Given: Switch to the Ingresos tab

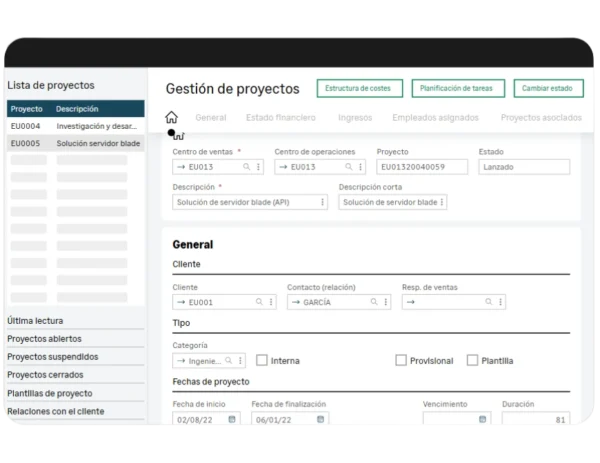Looking at the screenshot, I should click(x=355, y=117).
